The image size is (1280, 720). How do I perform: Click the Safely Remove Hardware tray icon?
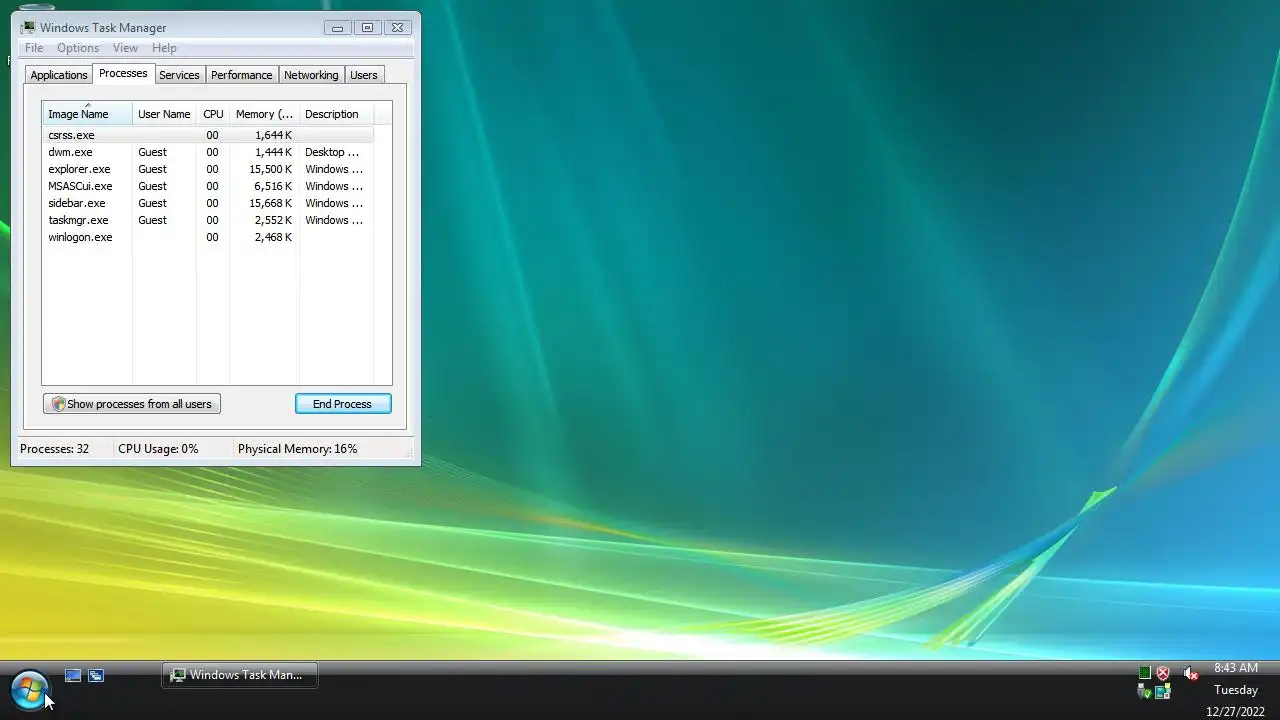(1145, 691)
